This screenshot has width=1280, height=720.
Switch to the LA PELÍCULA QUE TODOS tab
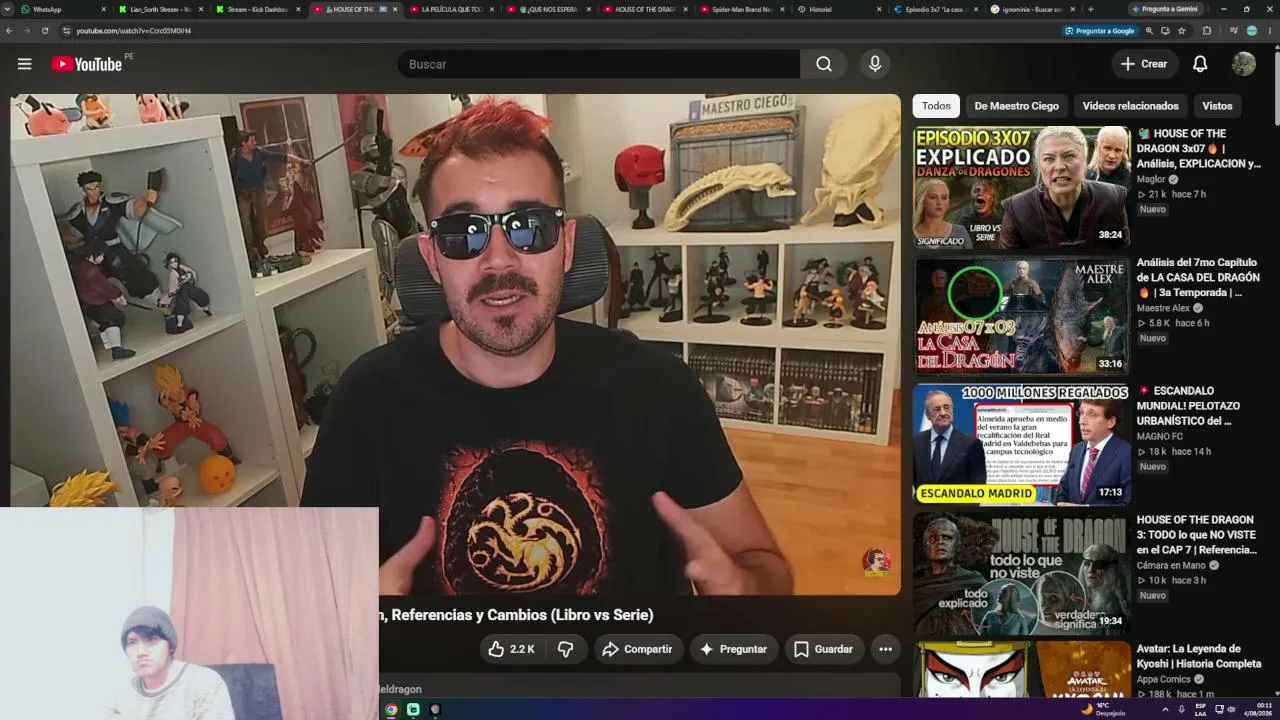450,9
